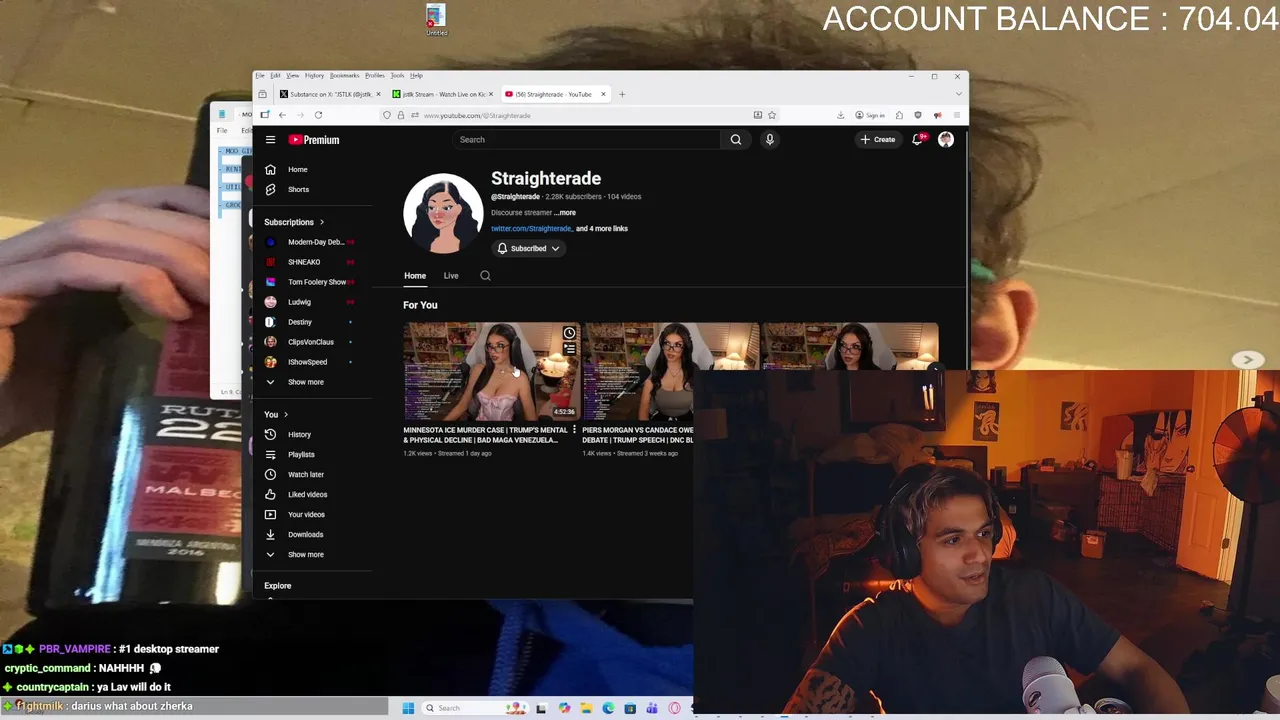Open Microsoft Edge from taskbar

tap(608, 708)
